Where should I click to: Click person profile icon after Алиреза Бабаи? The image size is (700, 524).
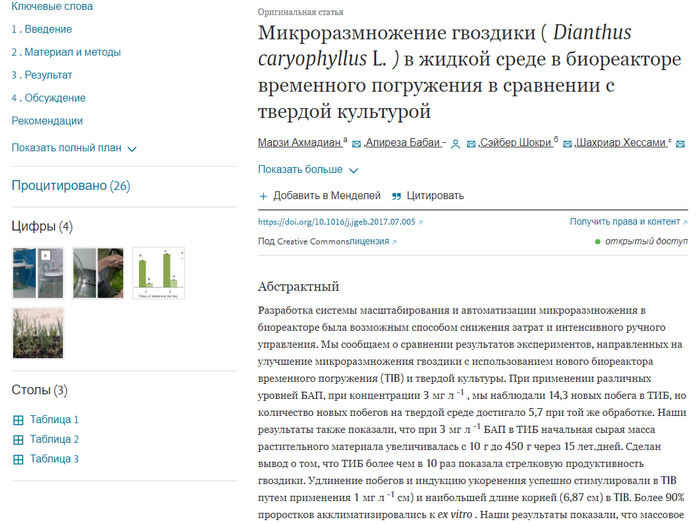[x=455, y=144]
